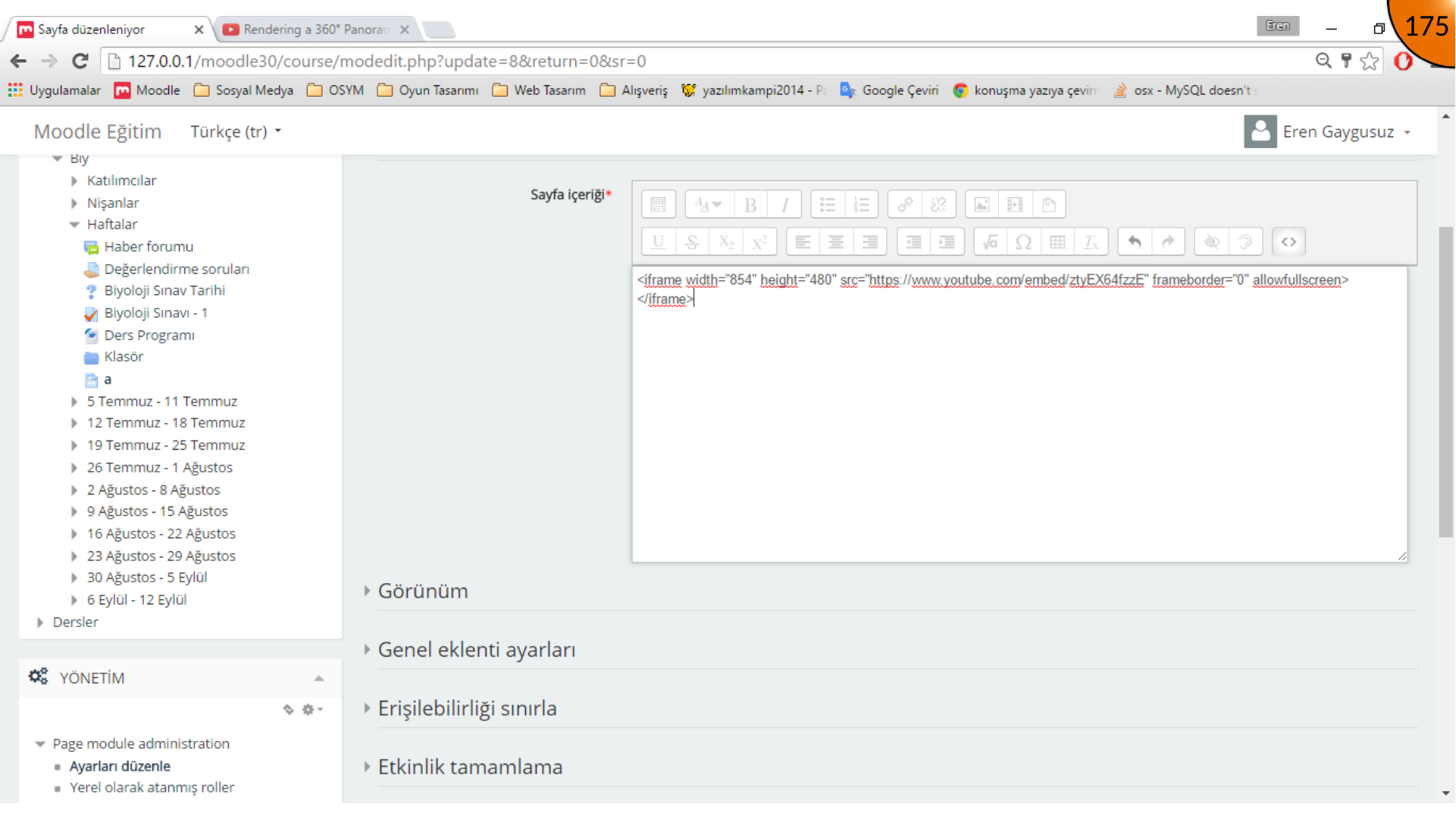Apply strikethrough formatting

pyautogui.click(x=691, y=242)
